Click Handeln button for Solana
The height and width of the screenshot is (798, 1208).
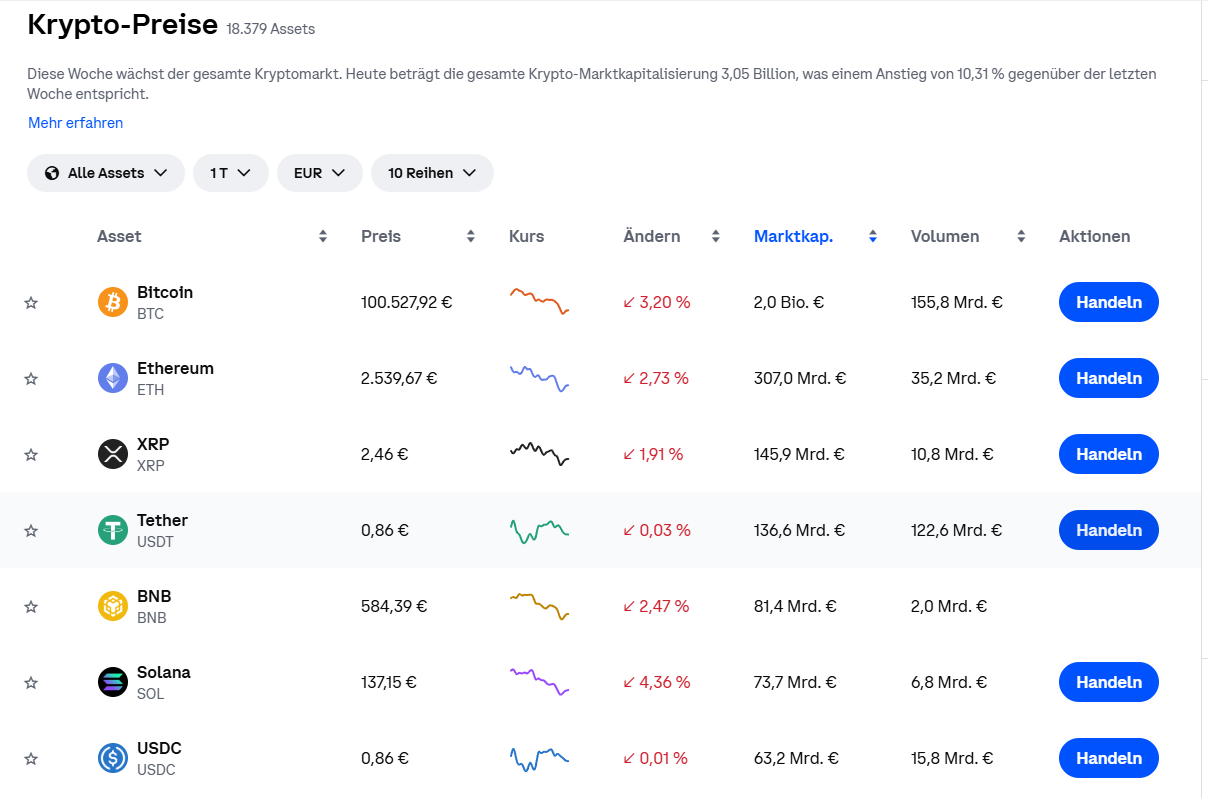pyautogui.click(x=1109, y=682)
